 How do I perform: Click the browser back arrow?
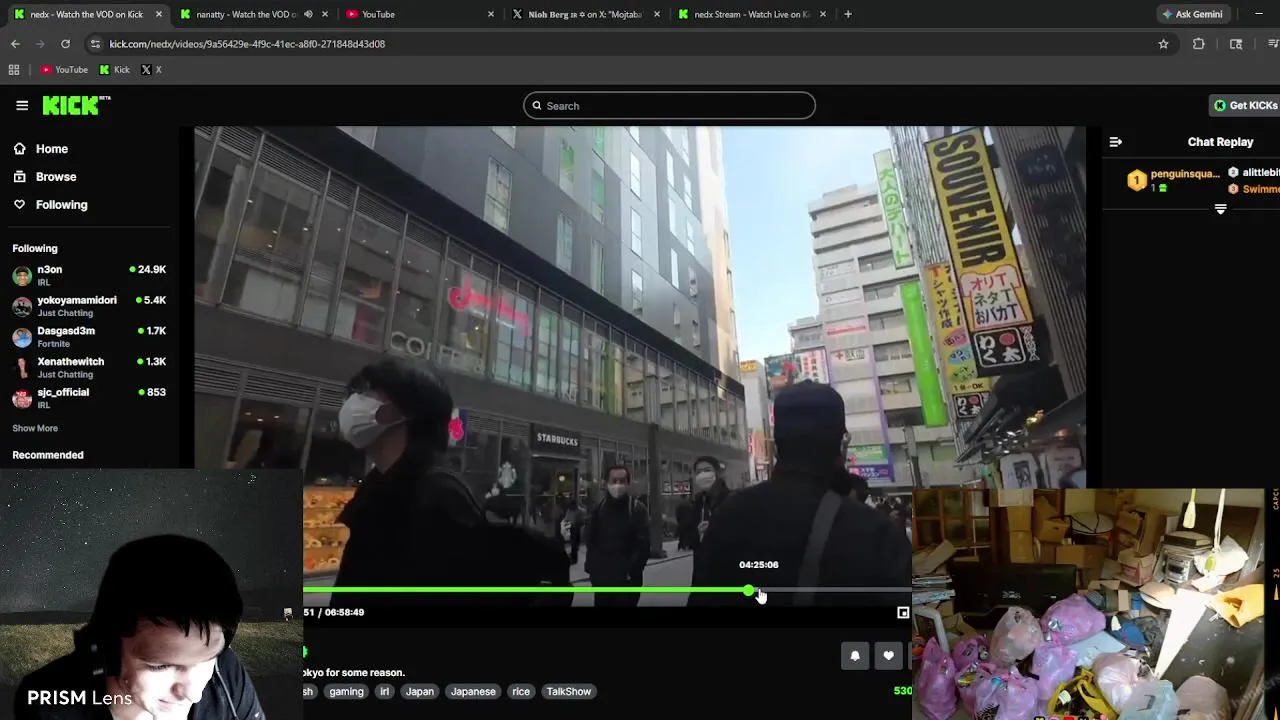click(x=15, y=44)
